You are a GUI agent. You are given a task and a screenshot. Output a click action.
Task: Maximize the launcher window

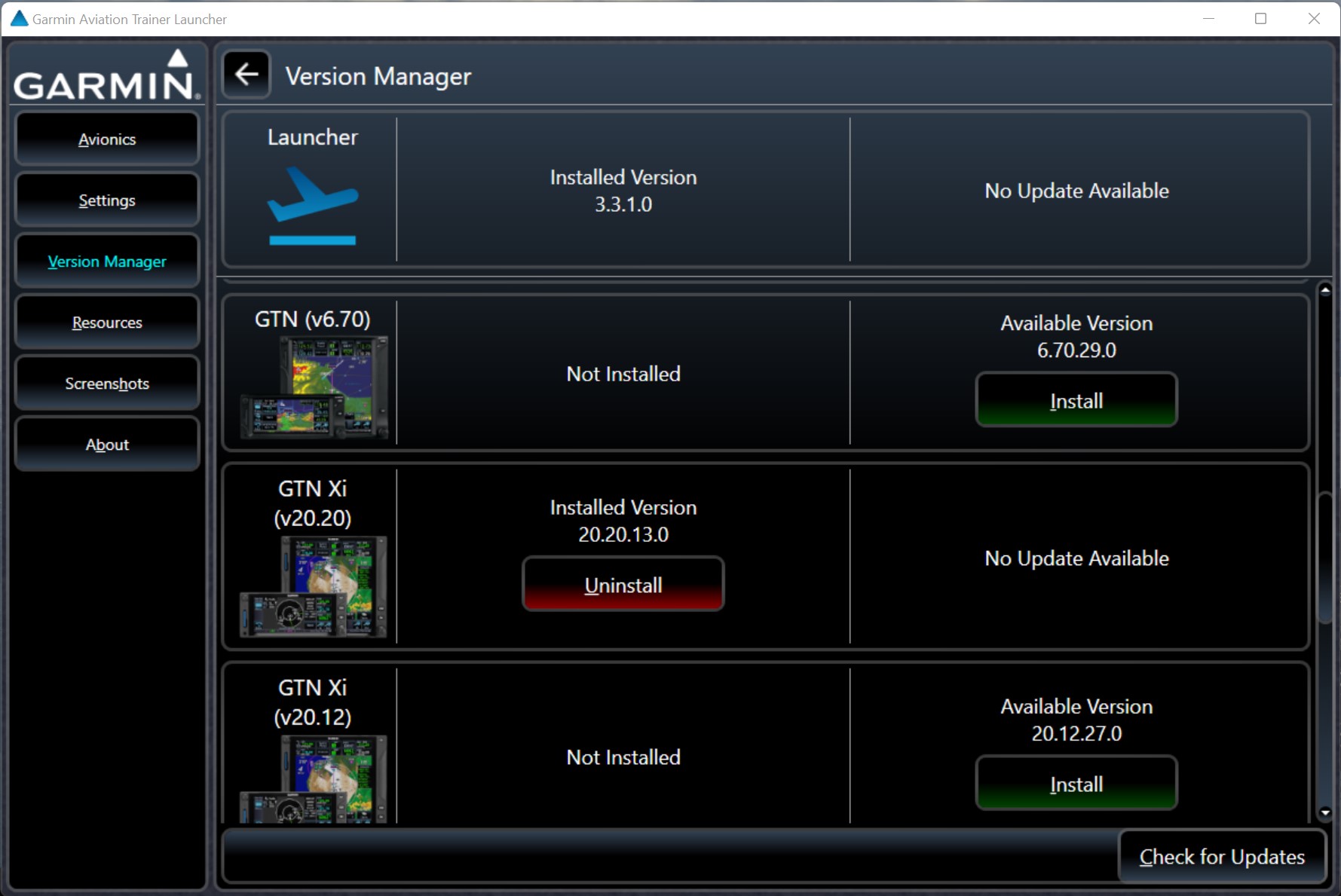coord(1260,19)
